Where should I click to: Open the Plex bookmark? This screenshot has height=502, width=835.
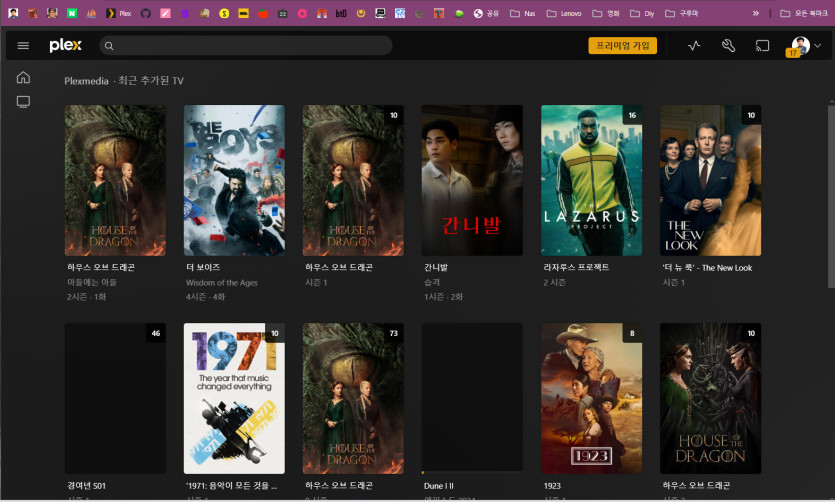(118, 13)
